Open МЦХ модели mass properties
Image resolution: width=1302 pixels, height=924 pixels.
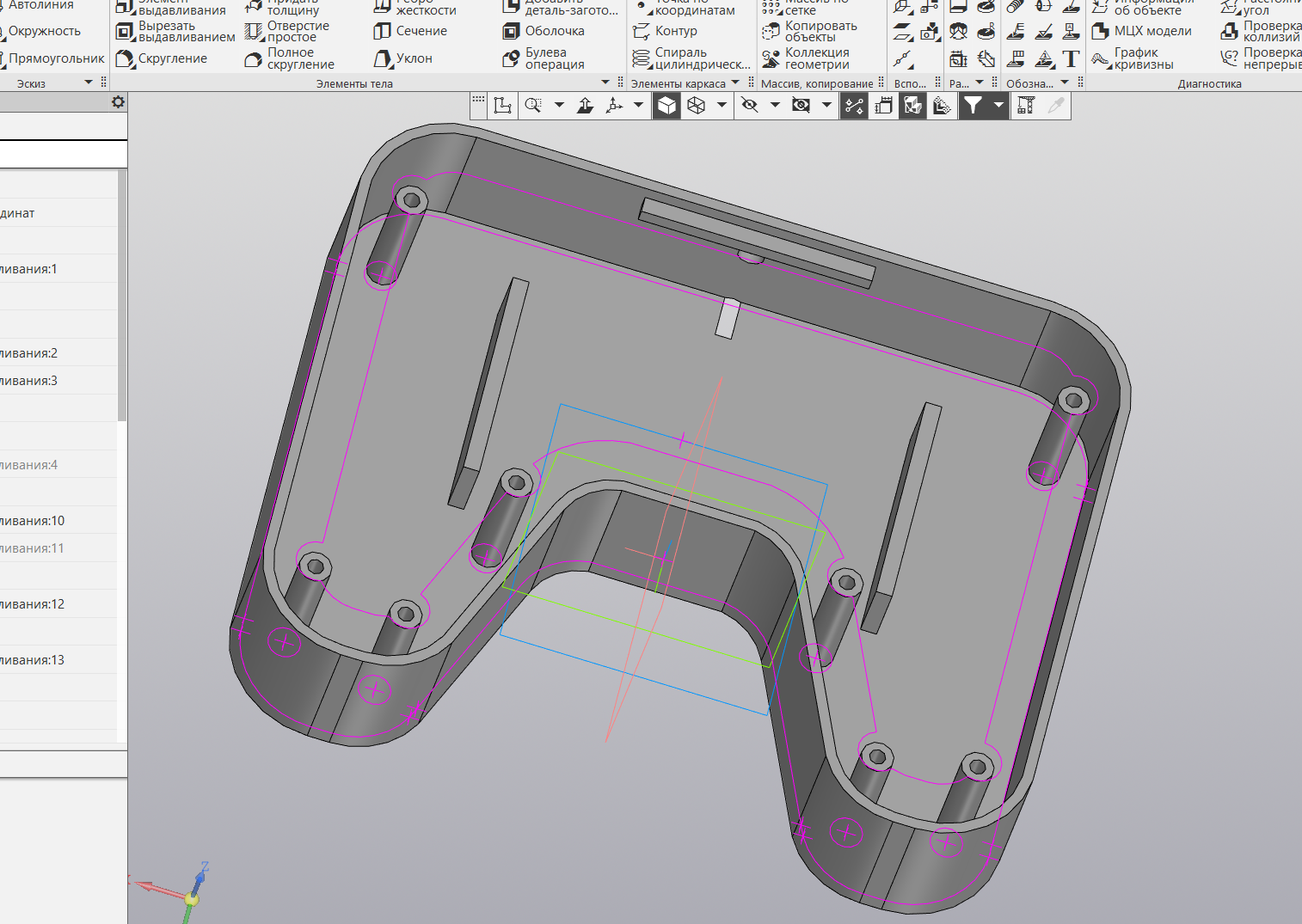(1141, 31)
